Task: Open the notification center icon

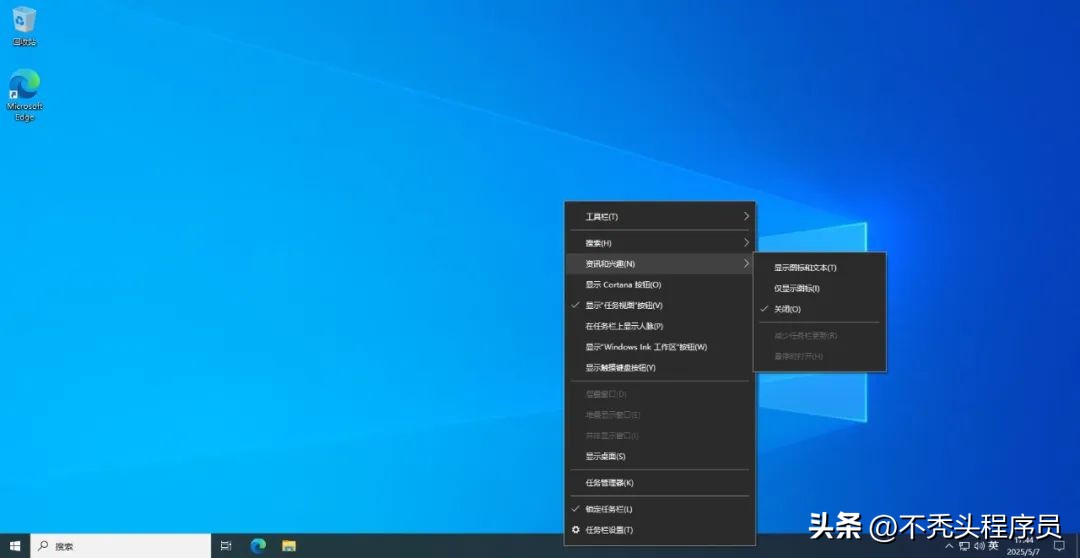Action: (x=1059, y=546)
